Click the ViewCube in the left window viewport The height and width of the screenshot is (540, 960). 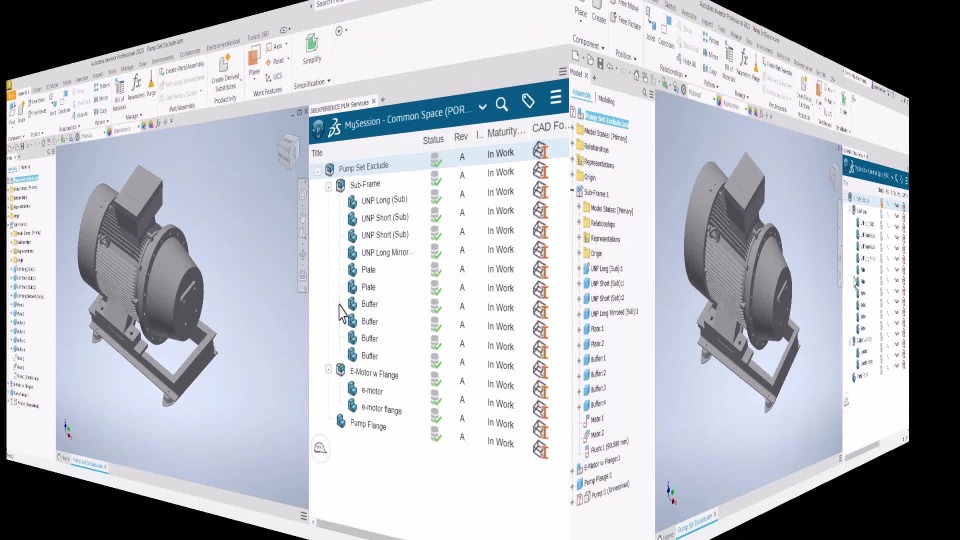pyautogui.click(x=287, y=151)
